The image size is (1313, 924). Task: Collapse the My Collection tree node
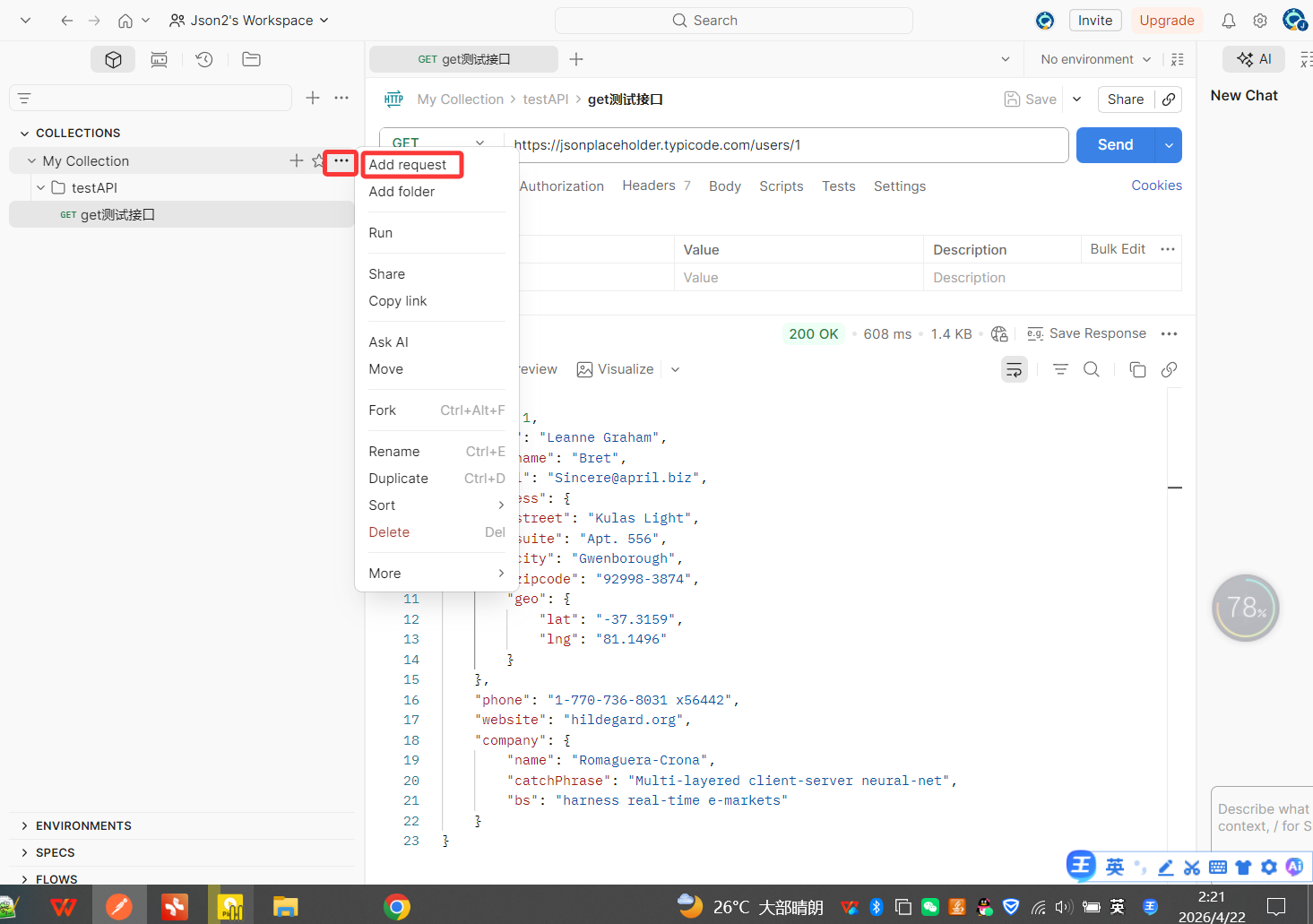point(31,161)
